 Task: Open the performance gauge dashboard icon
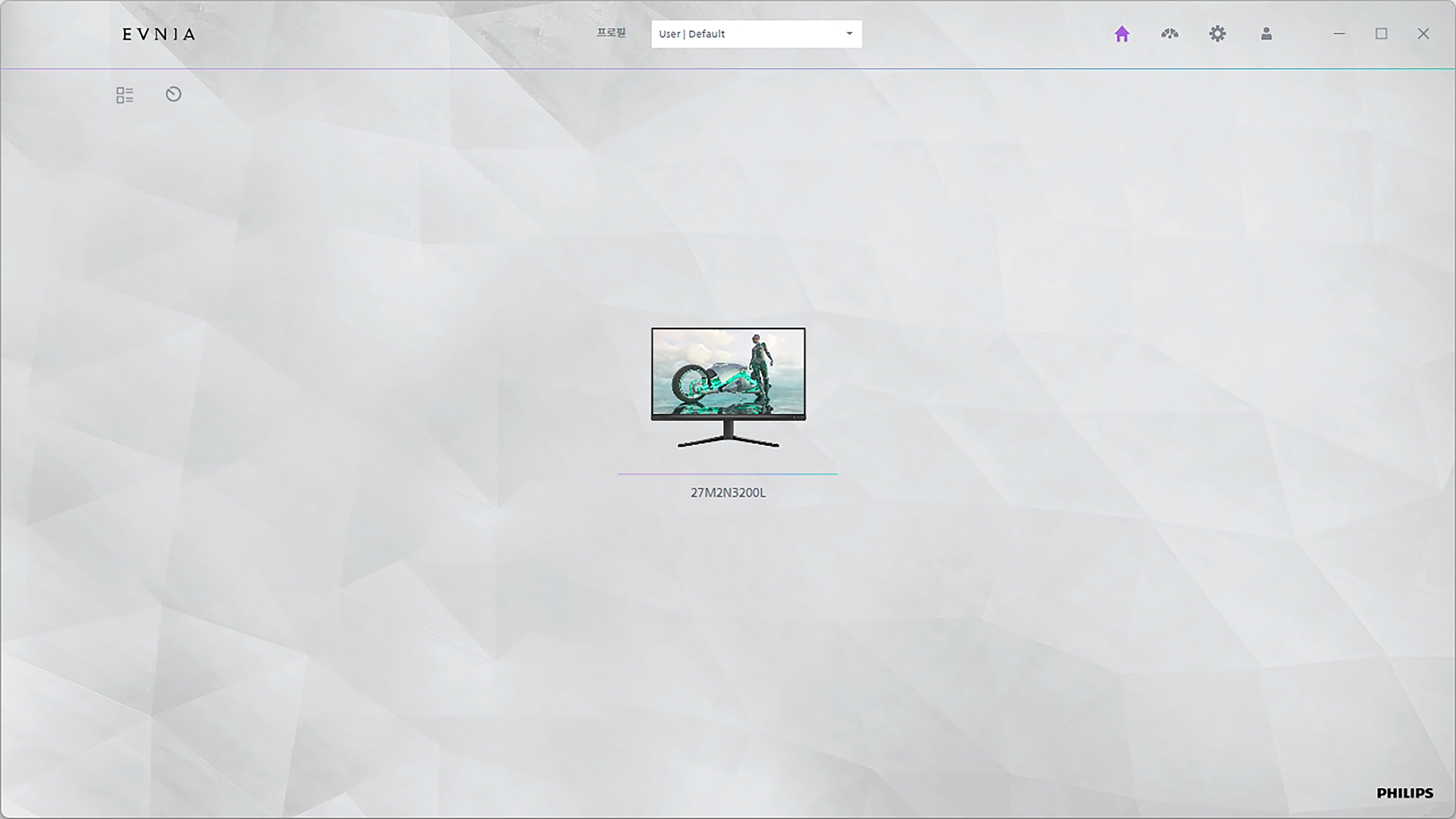point(1170,34)
